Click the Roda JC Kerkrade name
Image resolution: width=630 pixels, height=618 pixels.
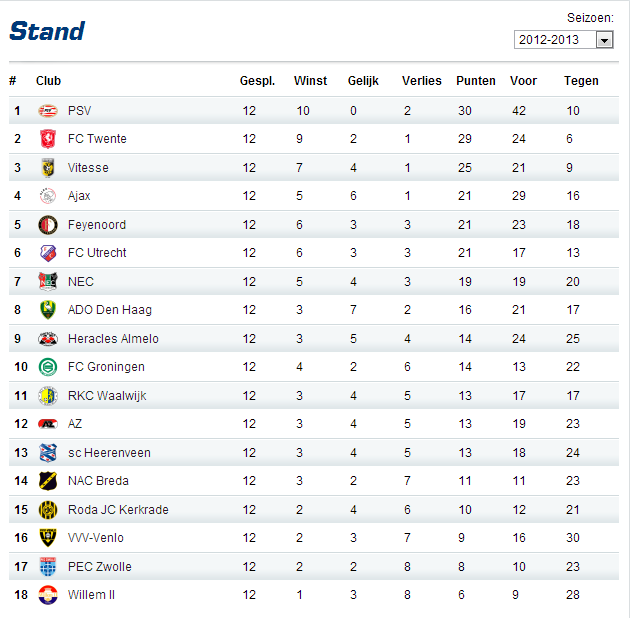coord(118,510)
